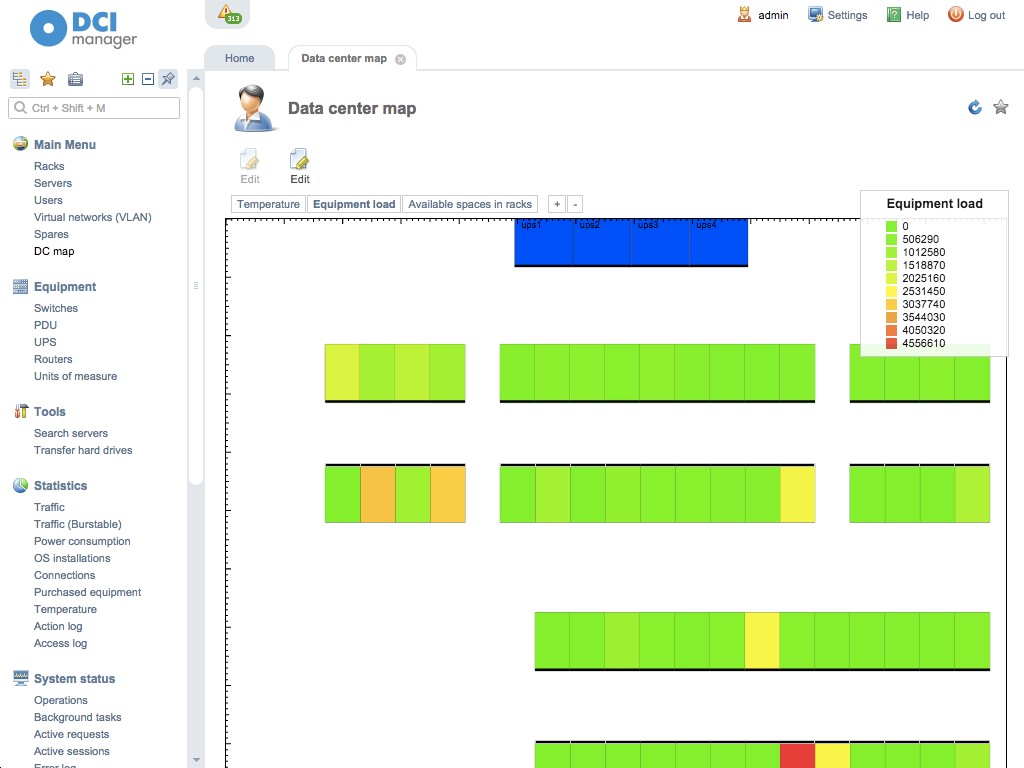Switch the map to Temperature view

point(267,203)
